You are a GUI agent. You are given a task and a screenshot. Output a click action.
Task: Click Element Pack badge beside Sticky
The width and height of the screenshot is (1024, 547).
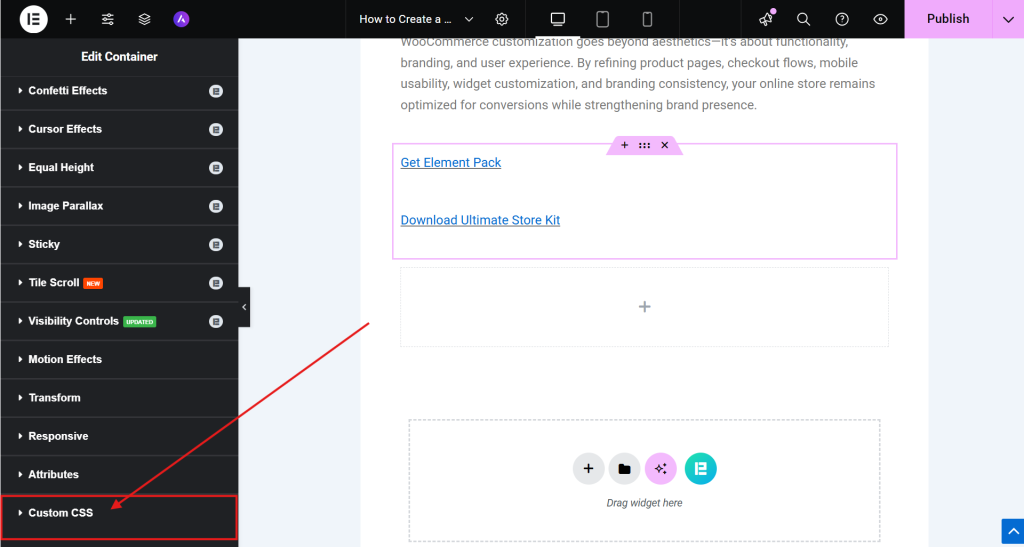[x=216, y=245]
